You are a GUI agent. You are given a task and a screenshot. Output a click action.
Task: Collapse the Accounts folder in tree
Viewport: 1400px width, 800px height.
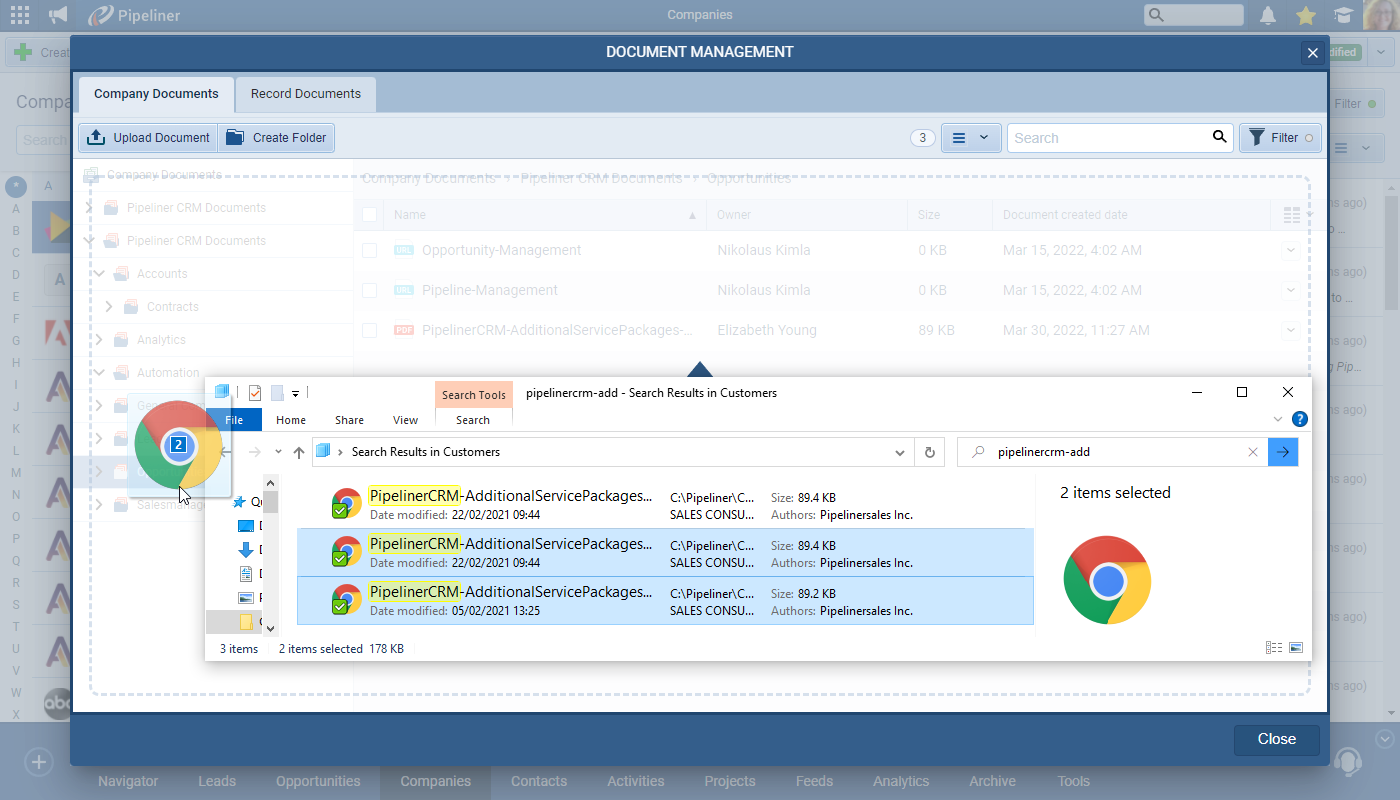point(98,274)
